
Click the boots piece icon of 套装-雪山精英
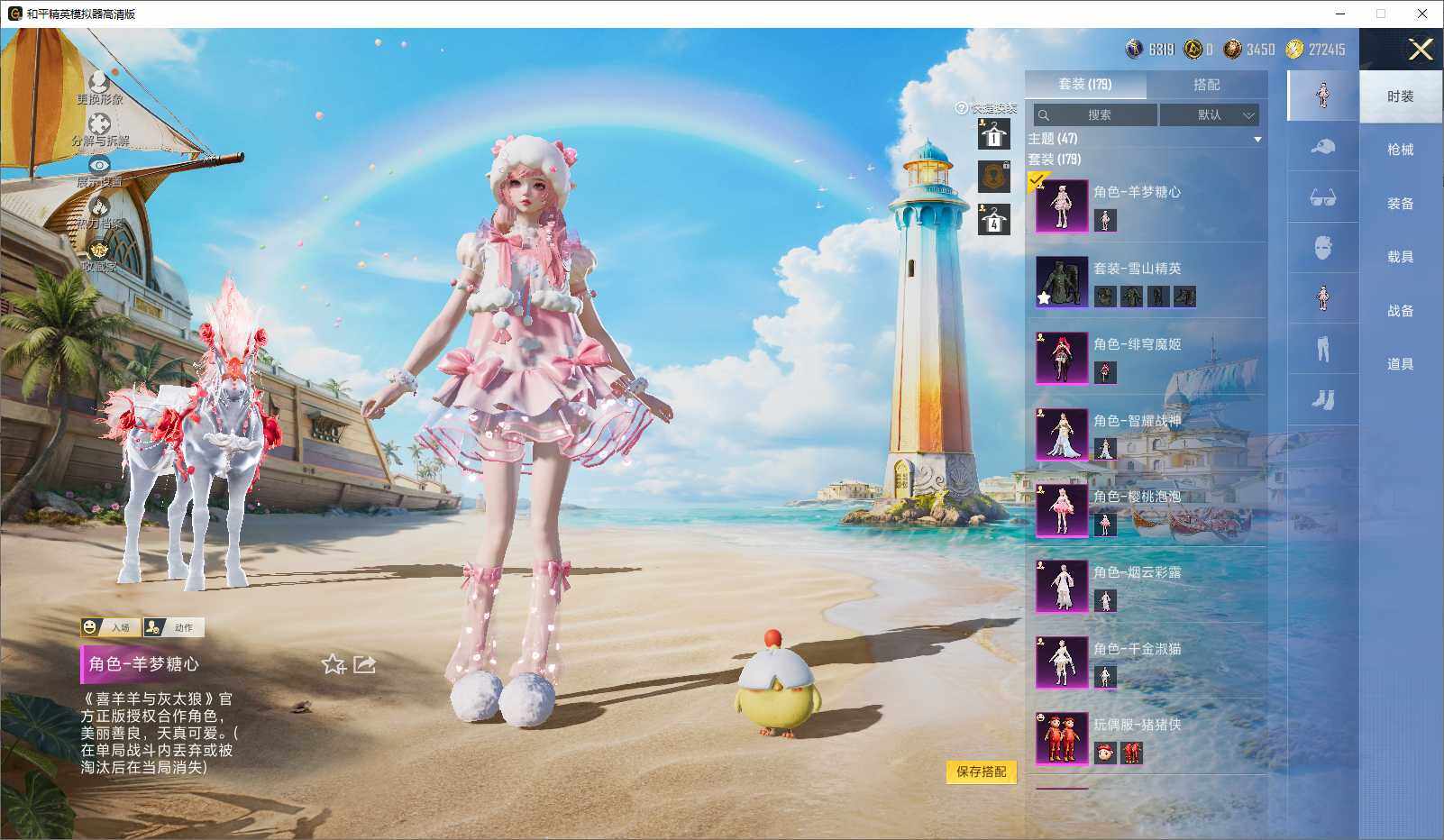coord(1184,297)
